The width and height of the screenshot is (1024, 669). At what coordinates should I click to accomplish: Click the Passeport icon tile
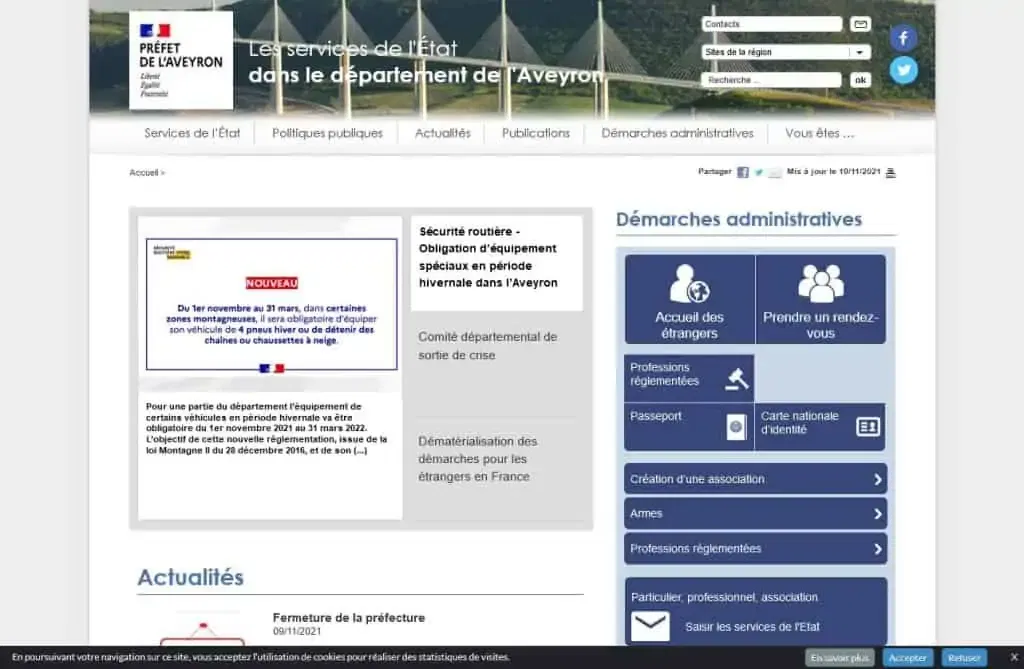(x=689, y=426)
